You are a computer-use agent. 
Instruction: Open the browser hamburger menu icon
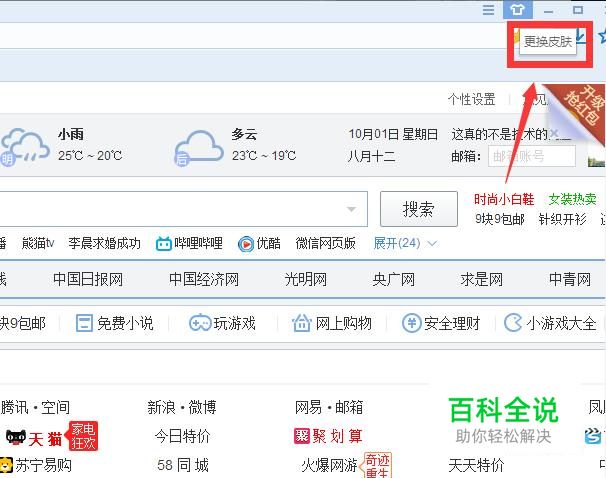pos(489,10)
